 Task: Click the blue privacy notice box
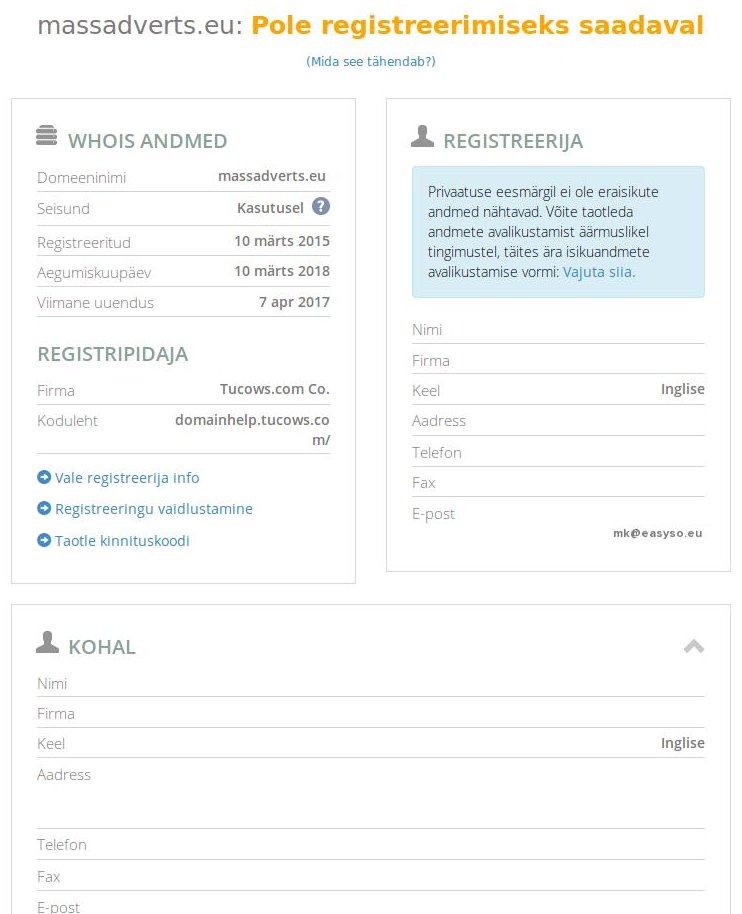[x=558, y=231]
